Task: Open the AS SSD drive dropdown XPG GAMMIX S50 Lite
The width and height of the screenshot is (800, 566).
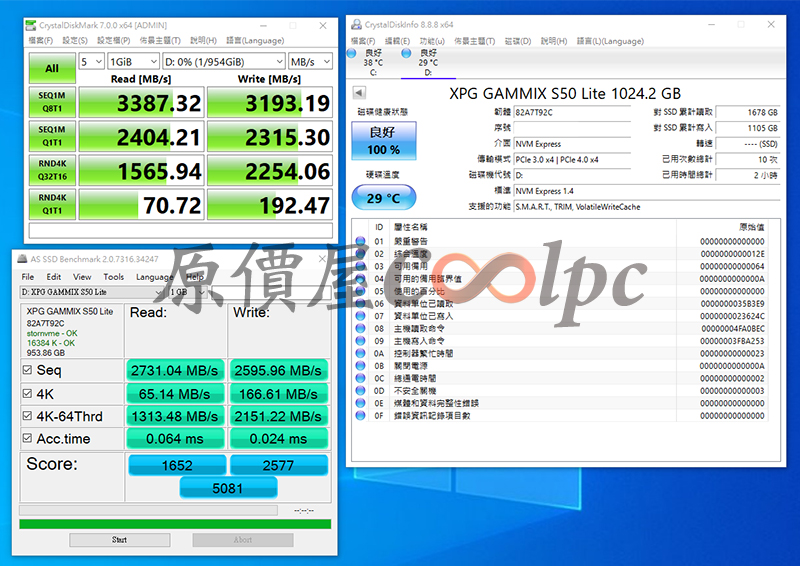Action: pos(91,292)
